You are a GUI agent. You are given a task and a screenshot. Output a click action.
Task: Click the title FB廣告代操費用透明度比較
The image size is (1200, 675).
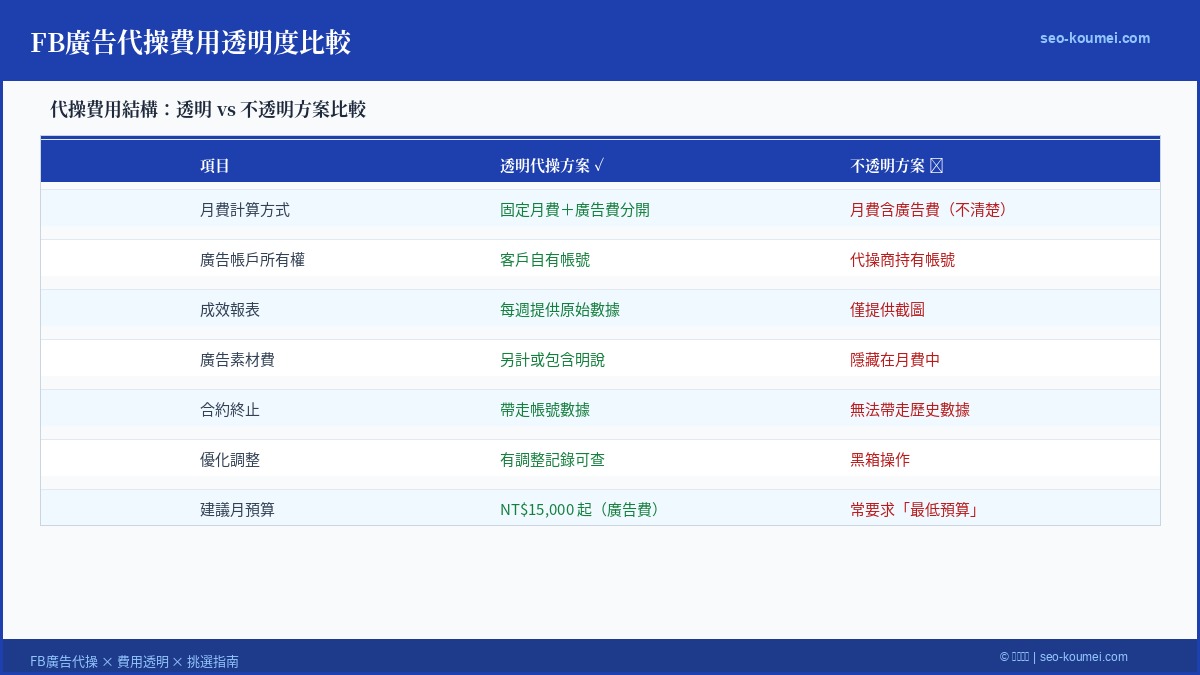[191, 42]
